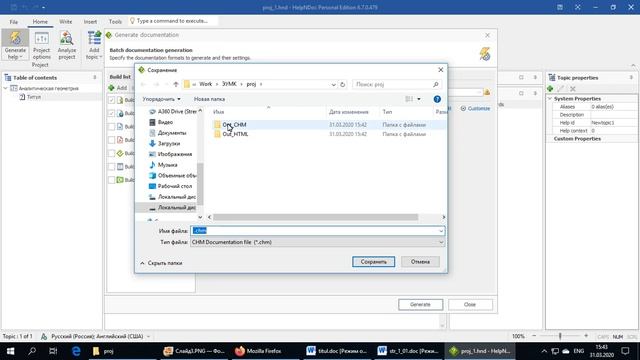Select A360 Drive in navigation pane

173,111
